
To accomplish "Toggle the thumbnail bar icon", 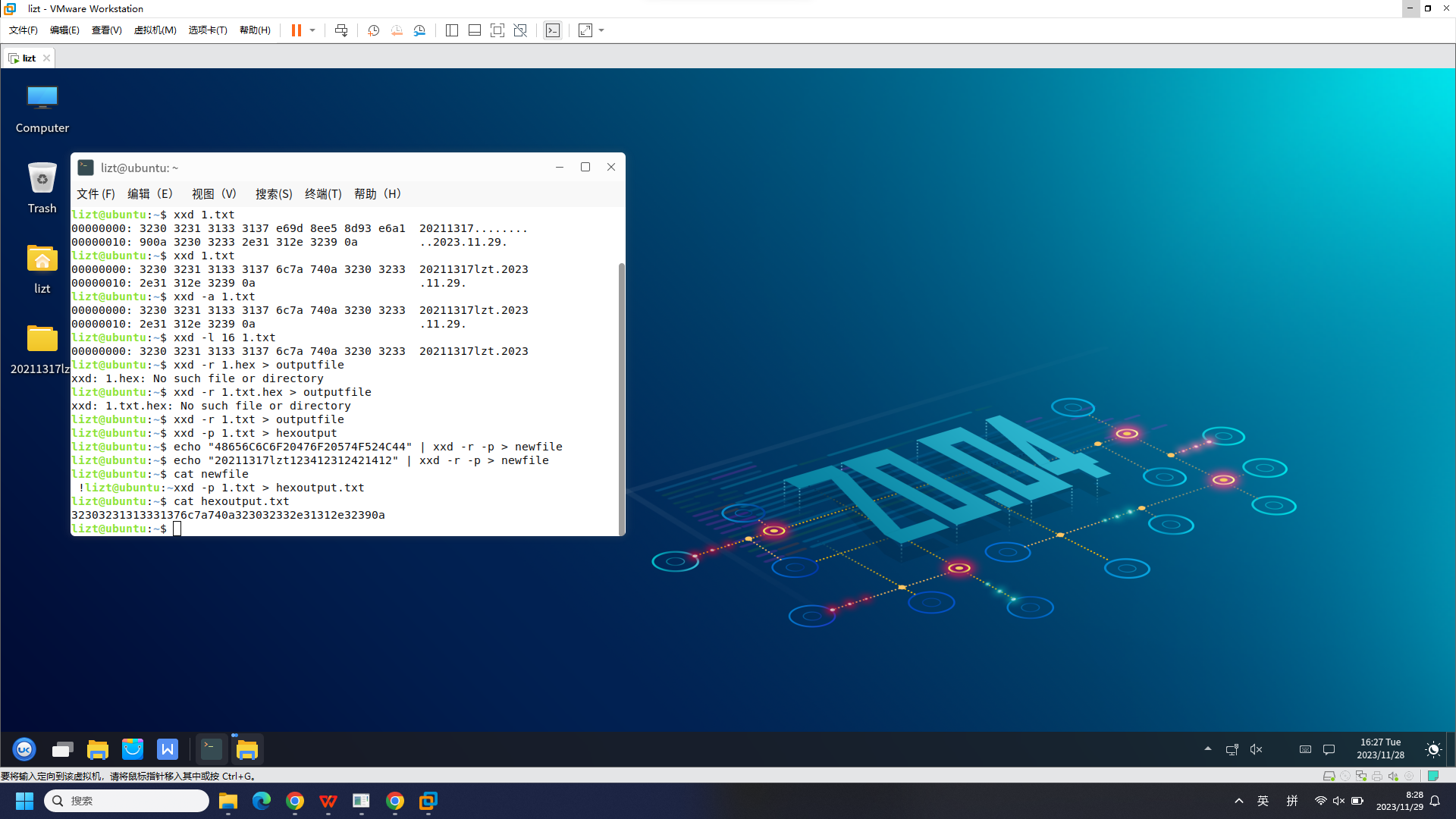I will (475, 30).
